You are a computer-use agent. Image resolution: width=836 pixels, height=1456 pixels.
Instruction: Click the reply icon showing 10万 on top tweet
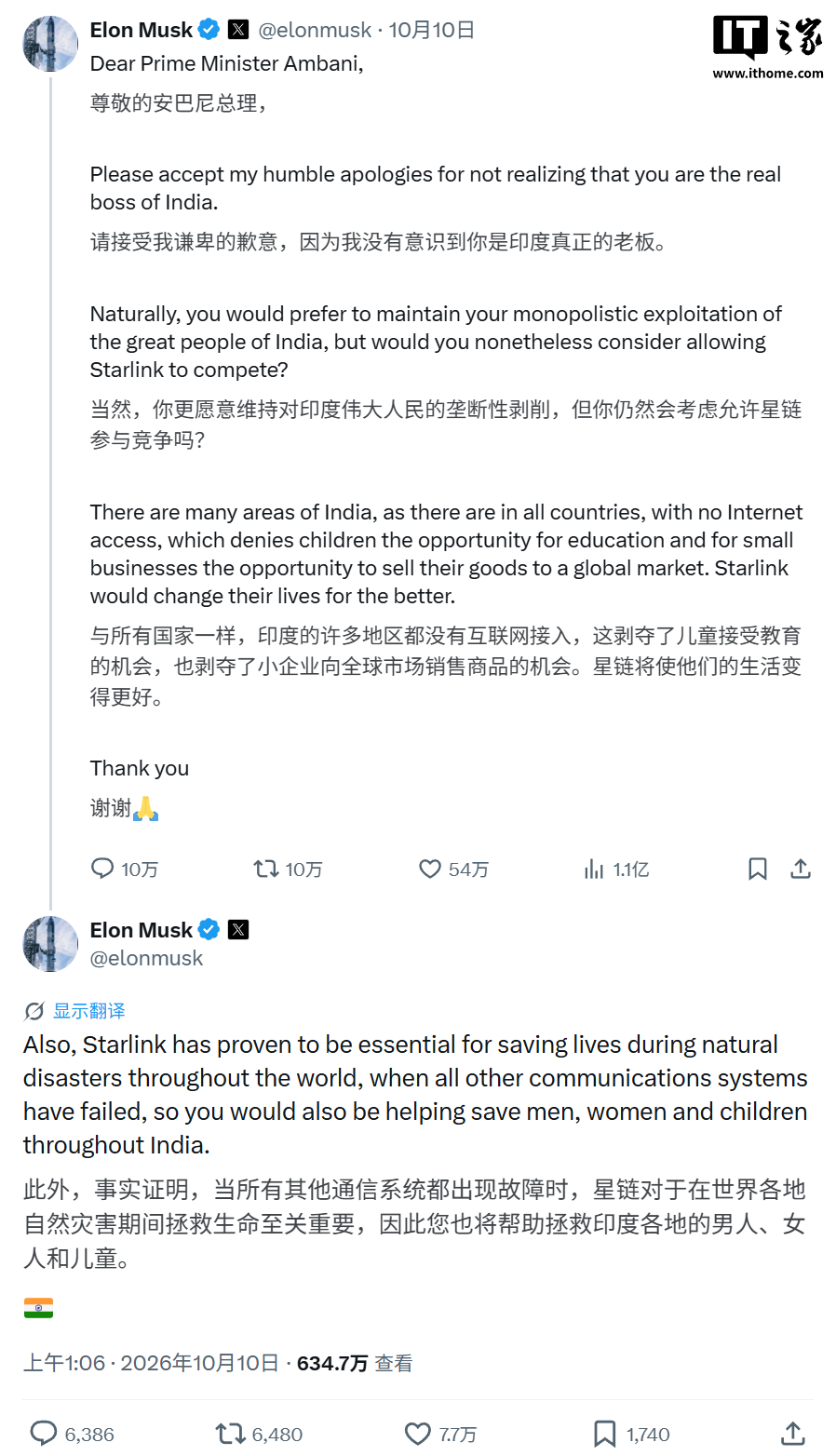102,869
